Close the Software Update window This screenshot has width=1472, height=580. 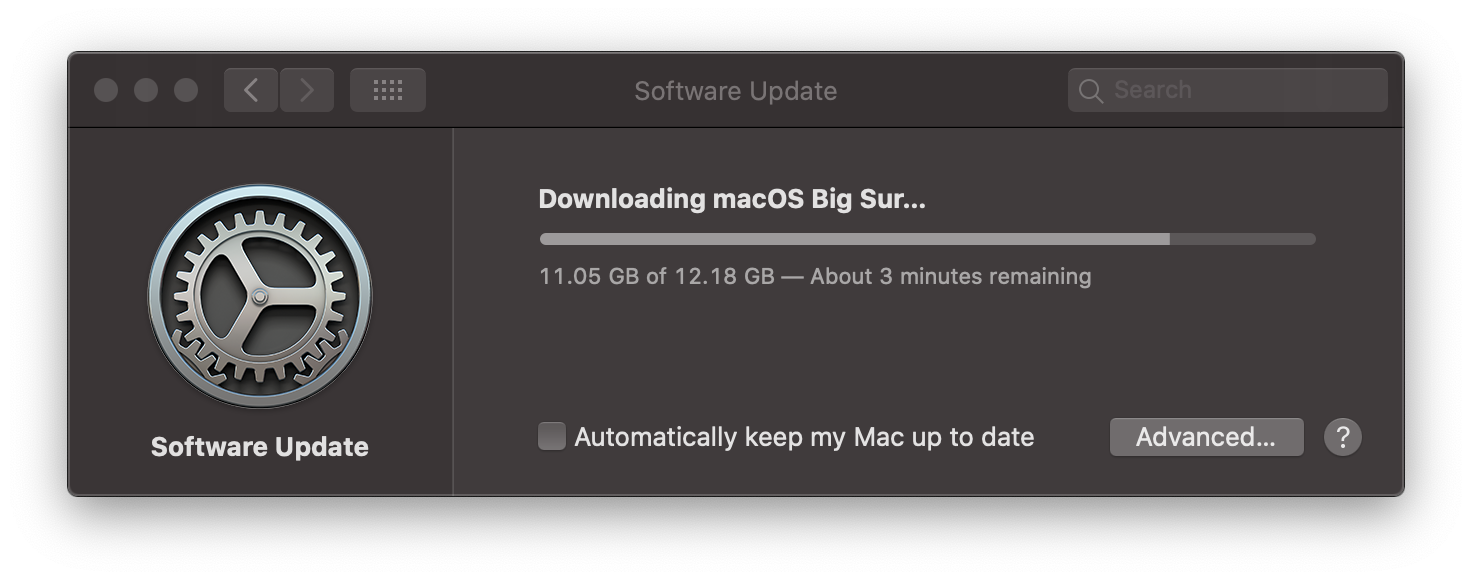tap(106, 90)
